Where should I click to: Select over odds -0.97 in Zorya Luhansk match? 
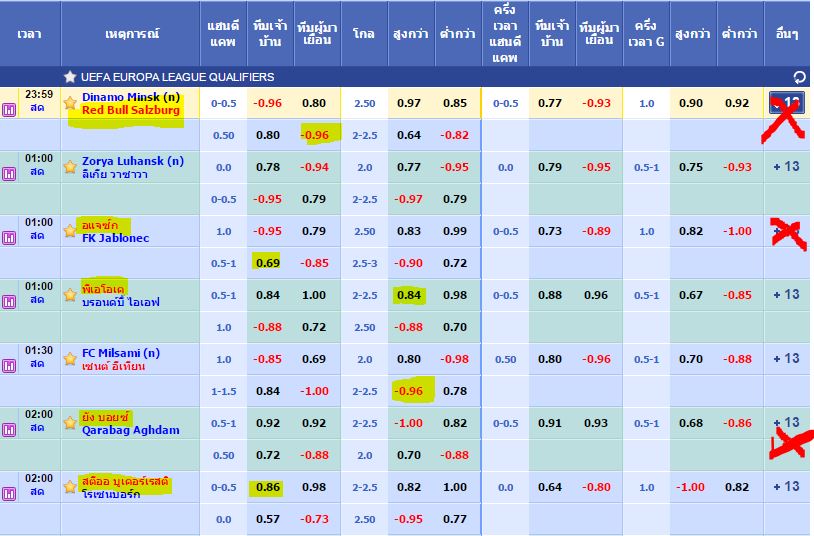[x=409, y=199]
